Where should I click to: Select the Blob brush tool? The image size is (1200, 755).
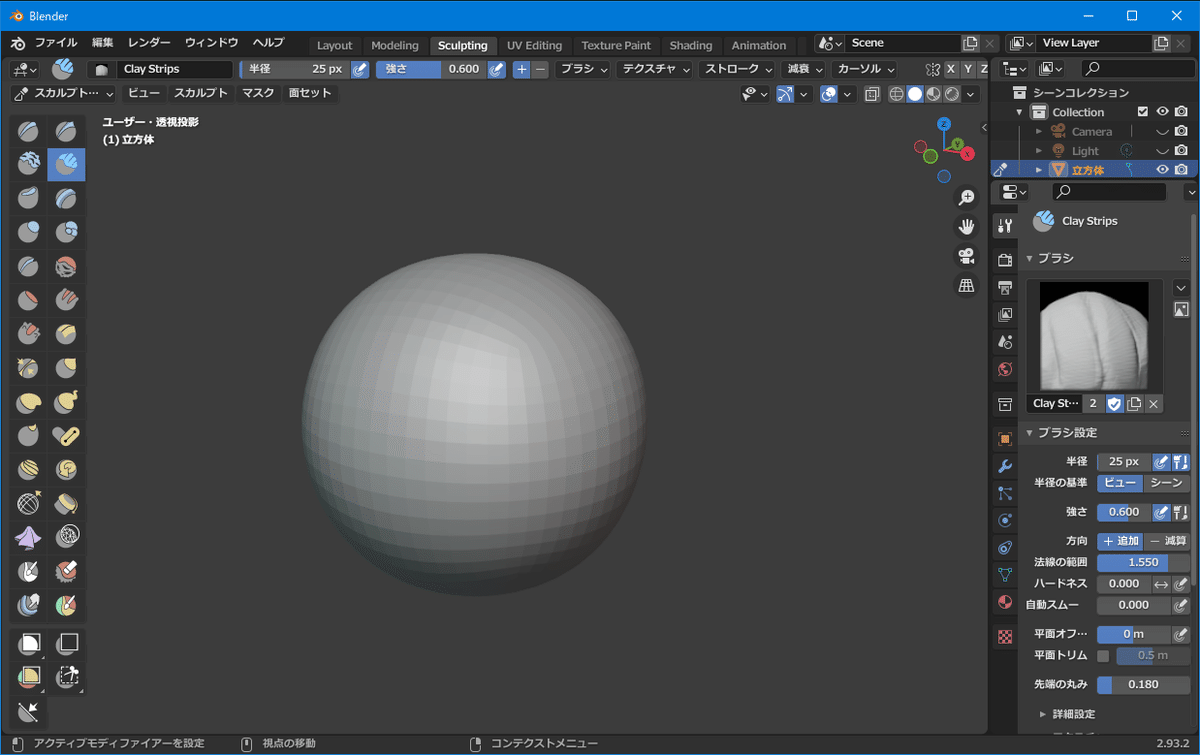[x=66, y=233]
